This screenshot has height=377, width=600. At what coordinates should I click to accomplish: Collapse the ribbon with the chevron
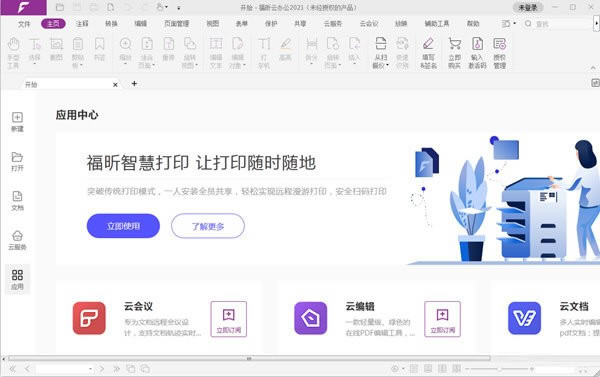click(x=593, y=68)
